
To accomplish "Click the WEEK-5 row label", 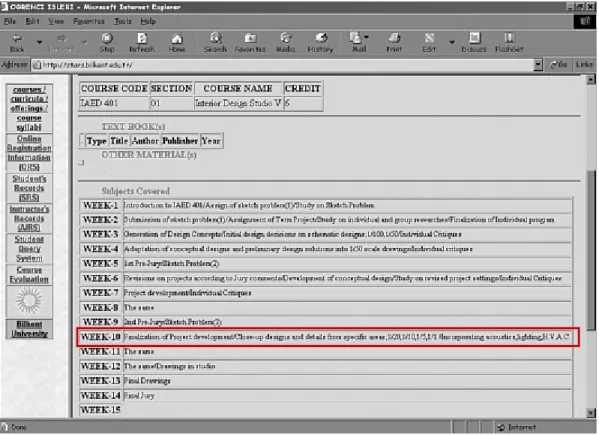I will point(100,264).
